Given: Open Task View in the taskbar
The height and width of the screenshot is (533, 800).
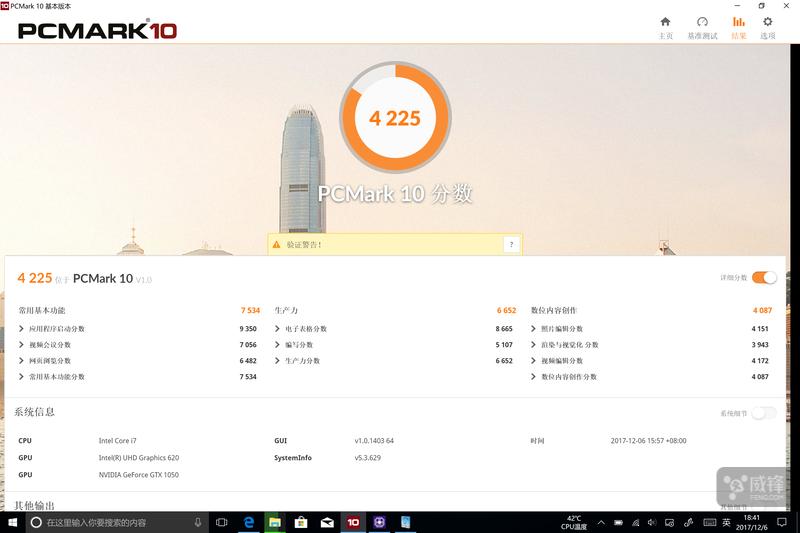Looking at the screenshot, I should pos(221,522).
